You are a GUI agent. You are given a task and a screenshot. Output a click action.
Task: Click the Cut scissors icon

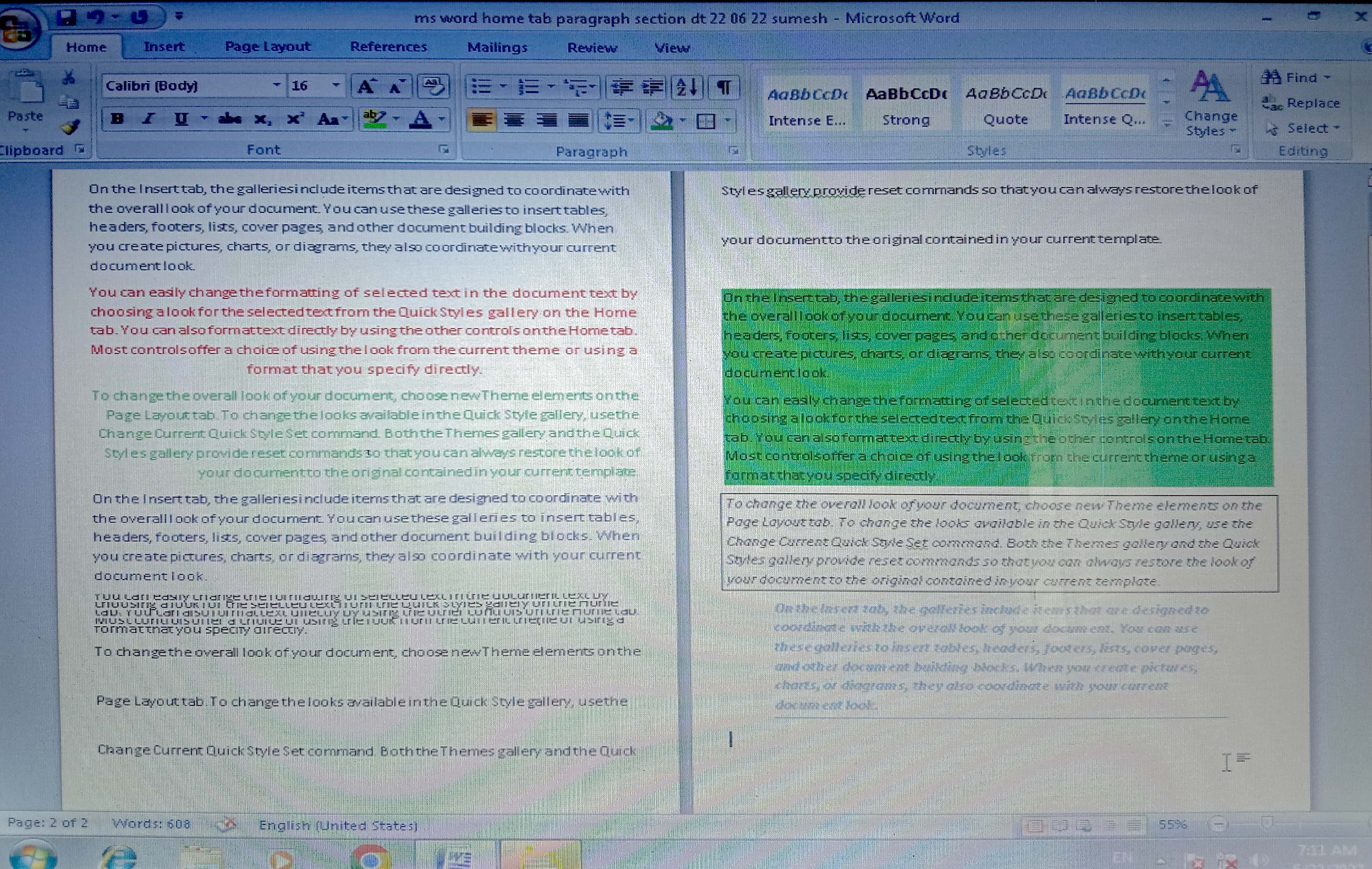click(69, 78)
